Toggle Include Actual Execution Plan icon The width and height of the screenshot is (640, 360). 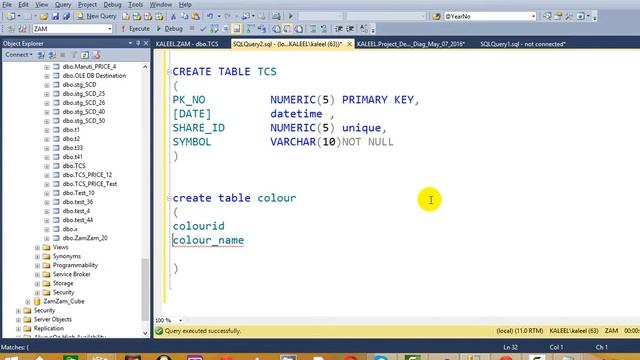tap(251, 29)
